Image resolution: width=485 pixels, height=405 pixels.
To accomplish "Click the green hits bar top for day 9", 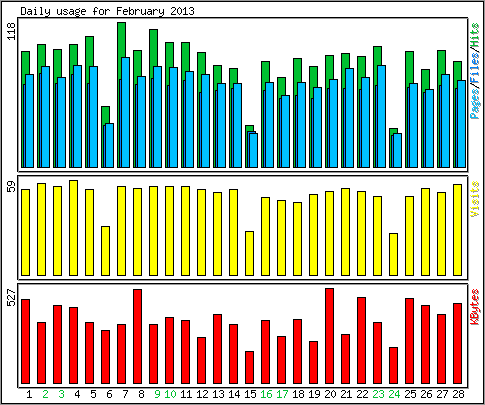I will click(153, 47).
